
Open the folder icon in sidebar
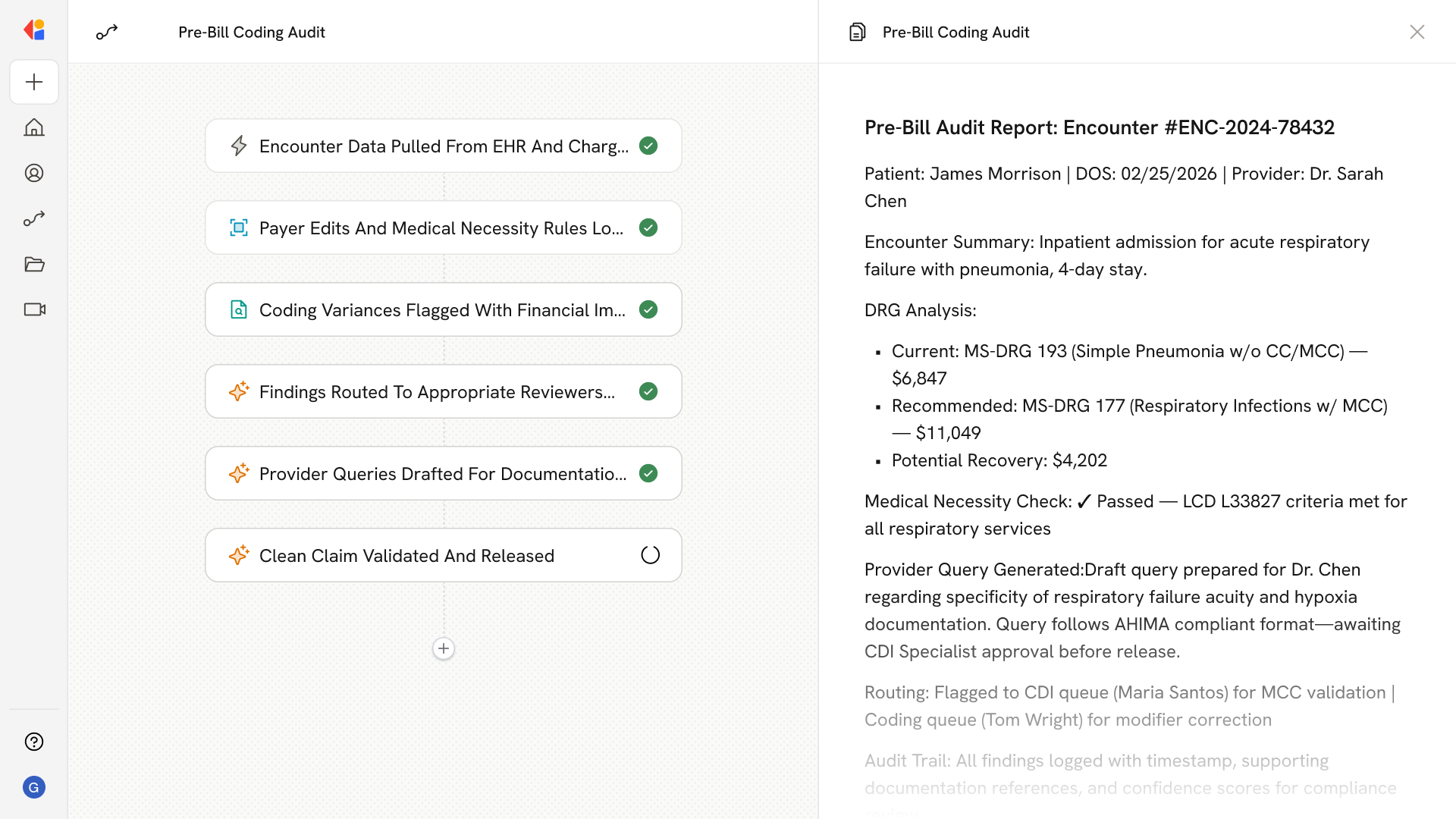pyautogui.click(x=34, y=264)
